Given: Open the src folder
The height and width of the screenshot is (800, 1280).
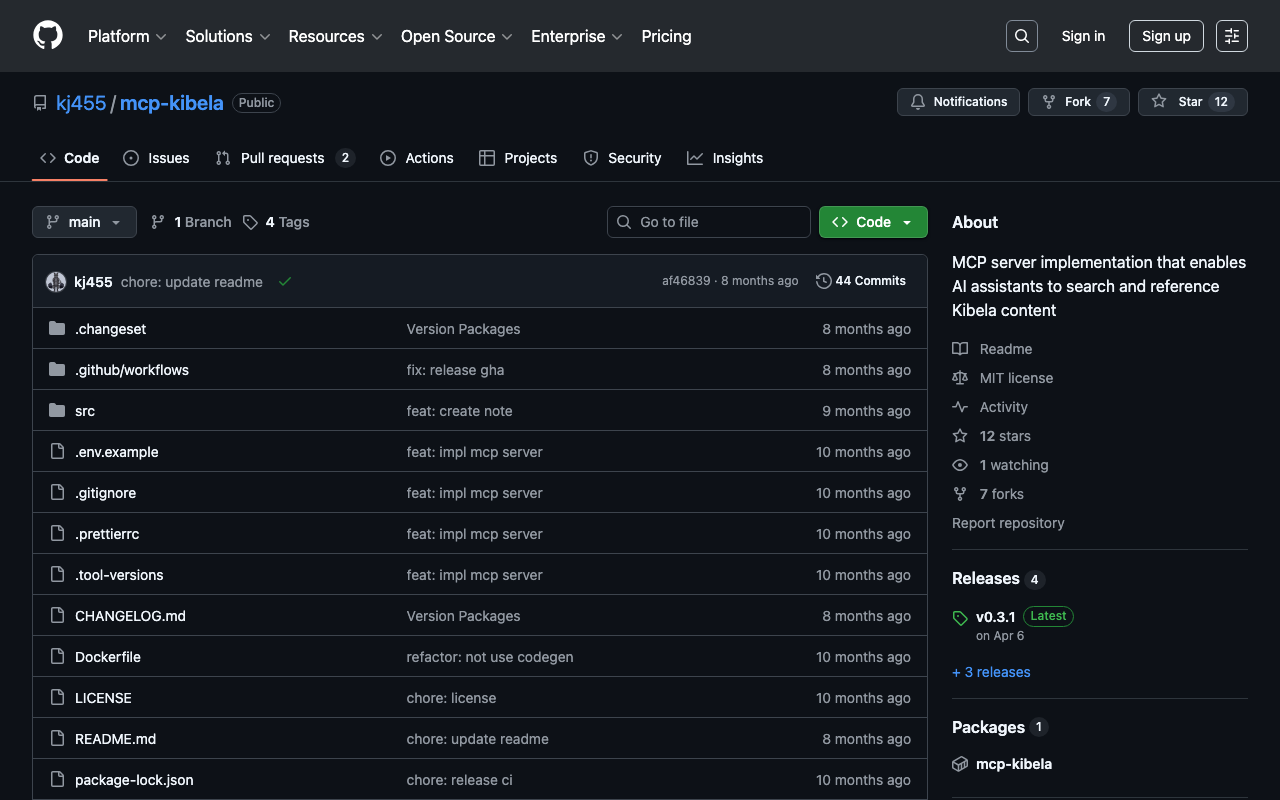Looking at the screenshot, I should (85, 411).
